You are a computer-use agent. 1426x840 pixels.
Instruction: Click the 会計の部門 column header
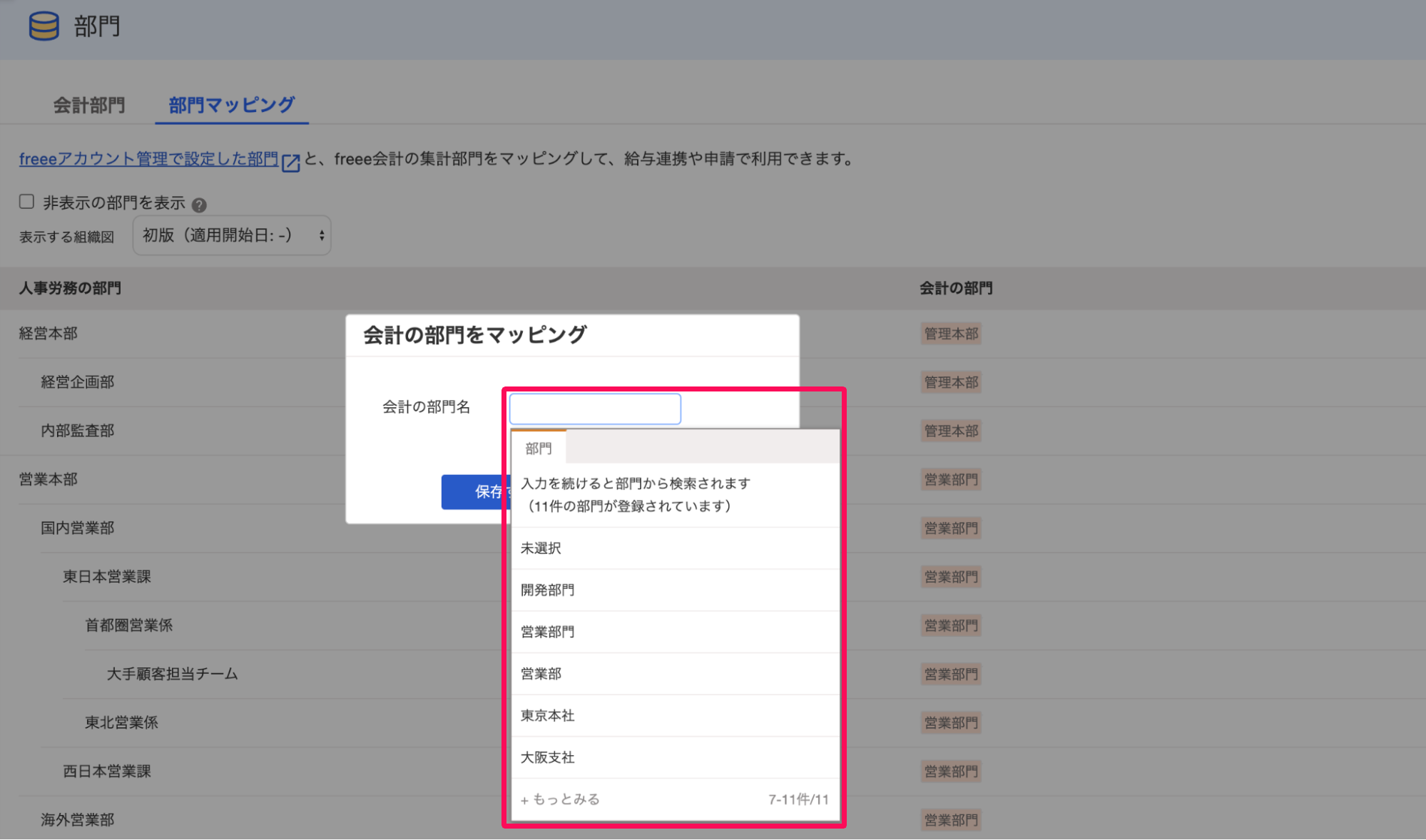pyautogui.click(x=956, y=288)
